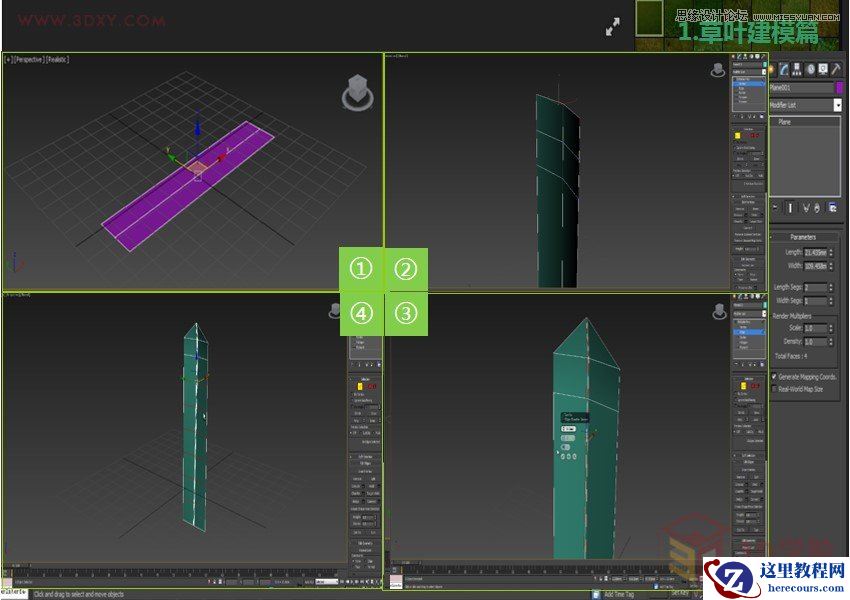Select Plane in the modifier stack

coord(783,120)
